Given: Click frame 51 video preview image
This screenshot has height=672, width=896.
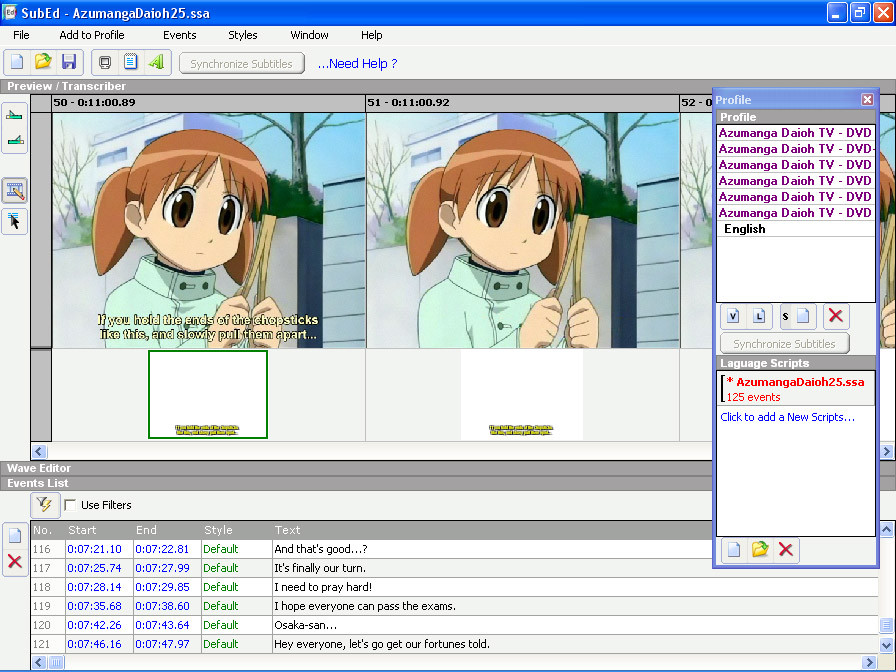Looking at the screenshot, I should [523, 230].
